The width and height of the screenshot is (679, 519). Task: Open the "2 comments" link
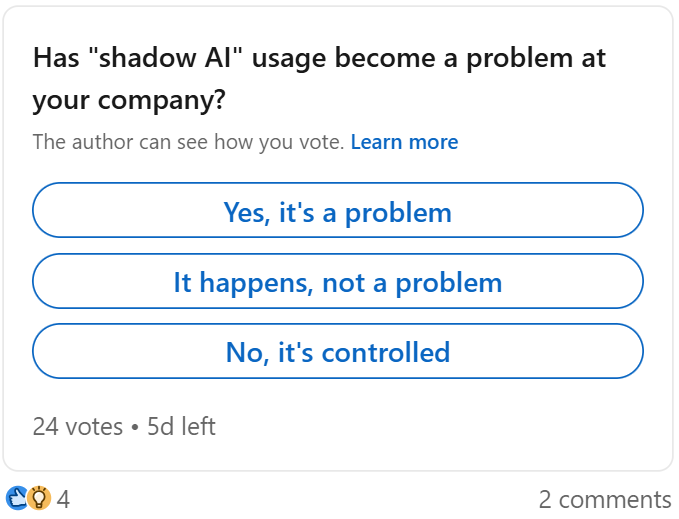point(604,499)
